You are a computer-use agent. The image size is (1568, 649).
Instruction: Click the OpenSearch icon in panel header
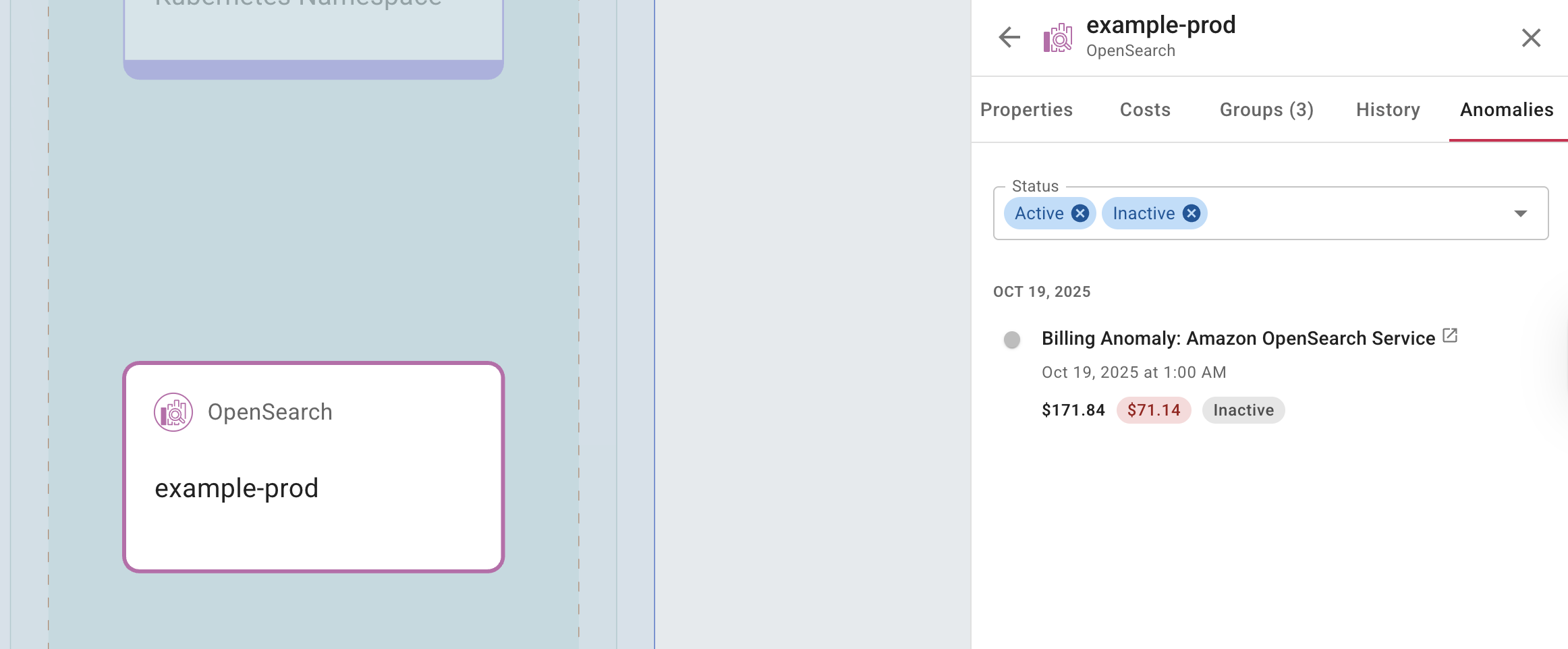click(1058, 38)
